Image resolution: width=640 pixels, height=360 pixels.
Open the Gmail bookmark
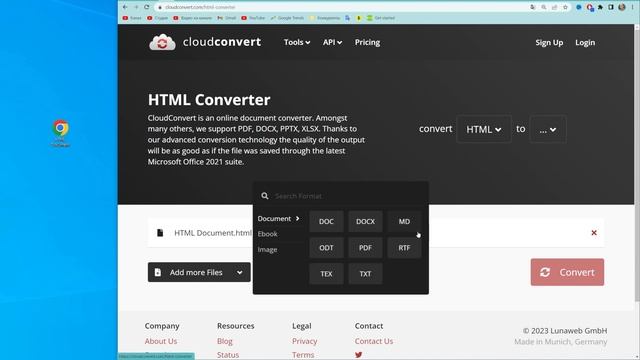click(x=227, y=18)
